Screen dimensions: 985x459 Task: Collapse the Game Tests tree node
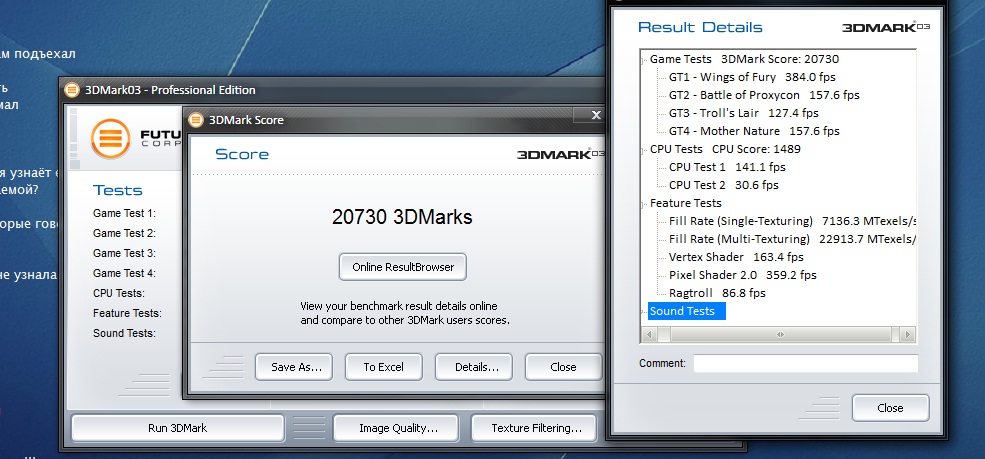pos(643,60)
